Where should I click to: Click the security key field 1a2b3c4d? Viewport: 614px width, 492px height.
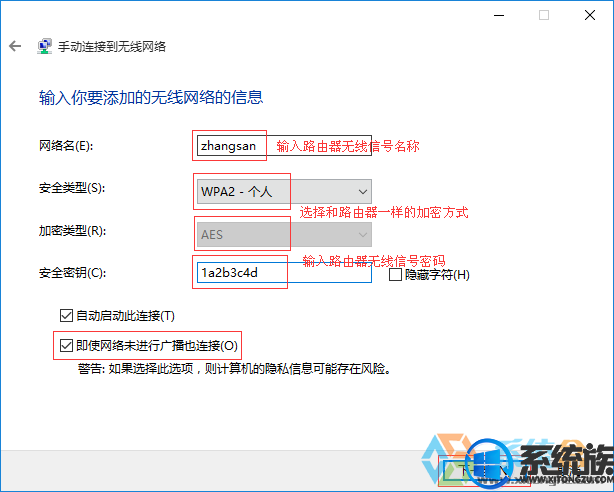coord(284,272)
